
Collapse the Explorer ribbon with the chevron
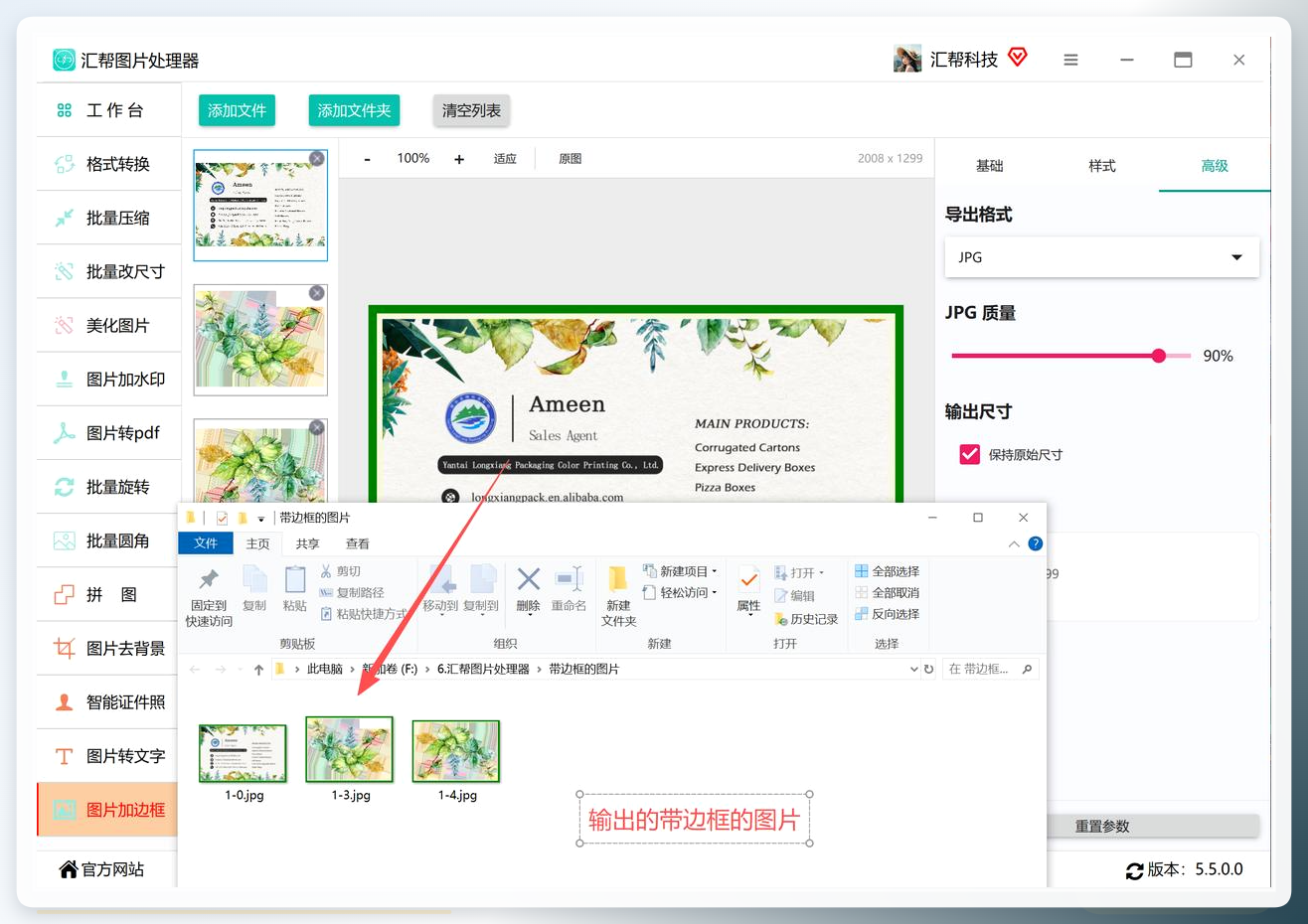coord(1014,544)
